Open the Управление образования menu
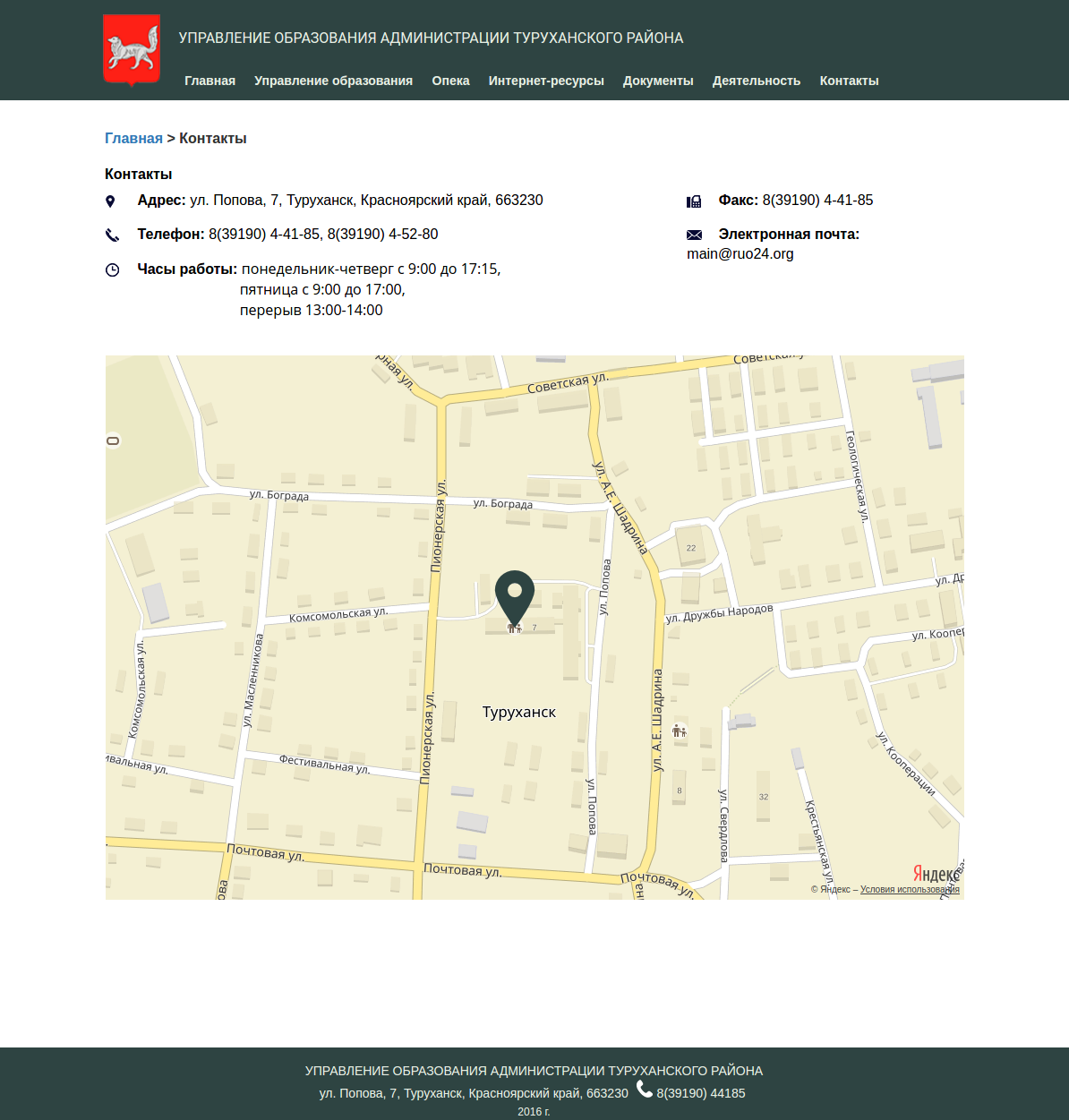This screenshot has height=1120, width=1069. pyautogui.click(x=333, y=81)
